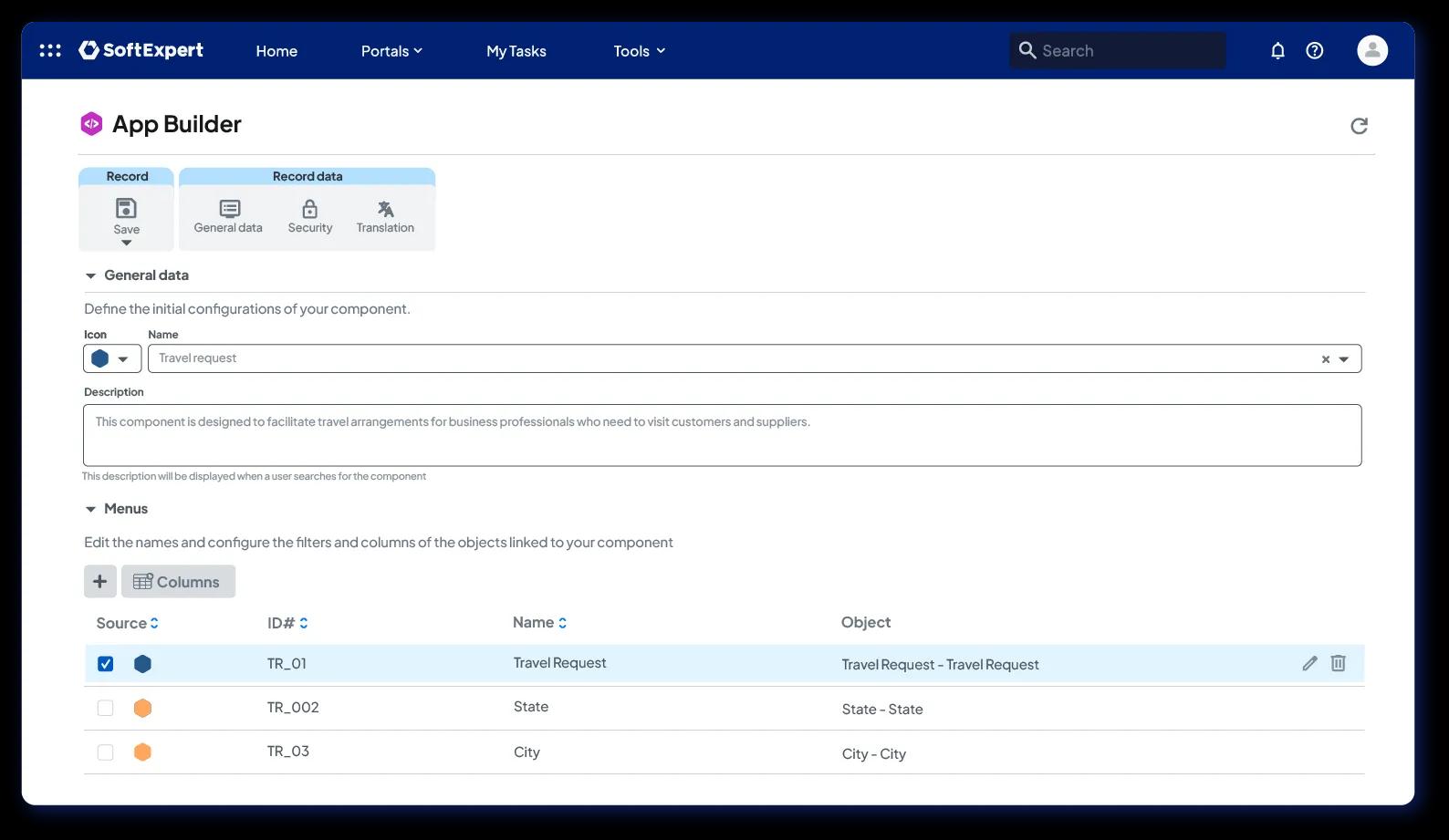This screenshot has height=840, width=1449.
Task: Open the user profile avatar
Action: pyautogui.click(x=1372, y=50)
